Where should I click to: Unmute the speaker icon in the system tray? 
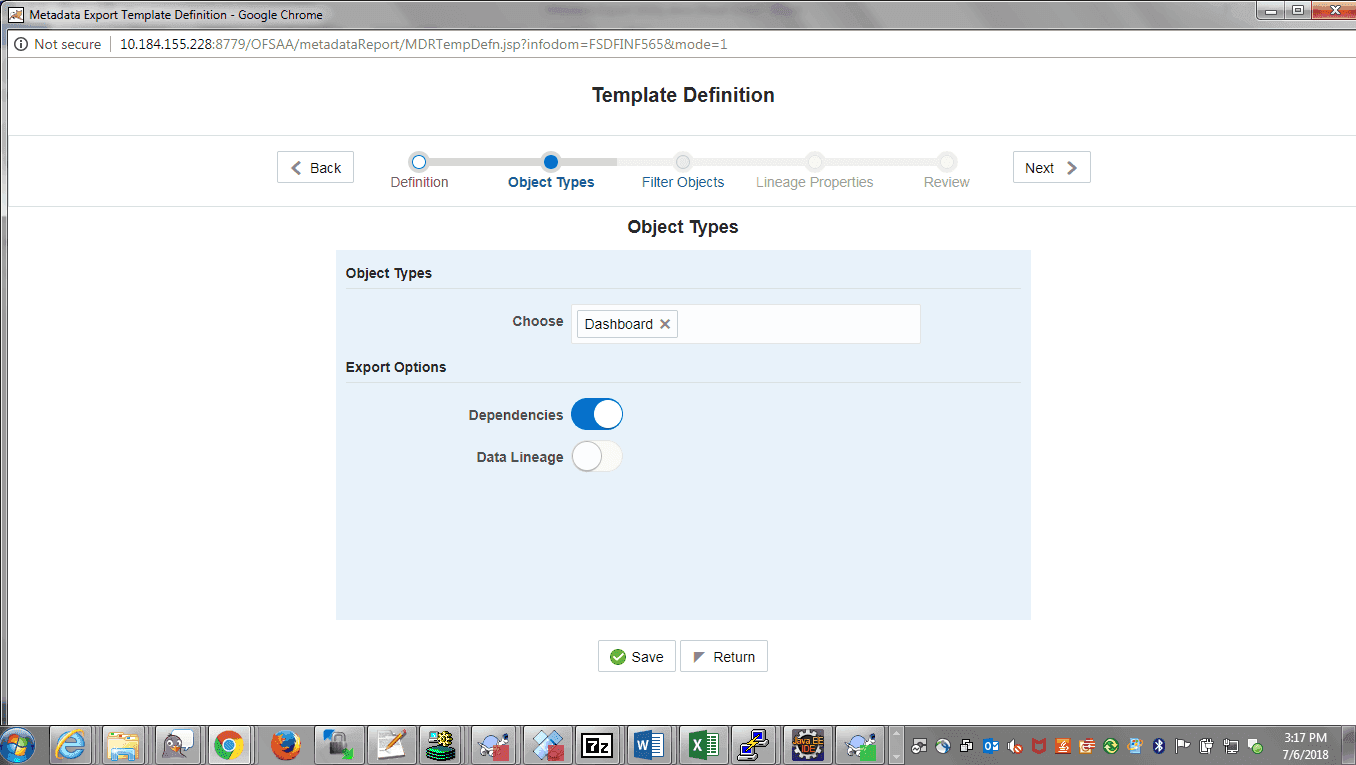(x=1014, y=746)
